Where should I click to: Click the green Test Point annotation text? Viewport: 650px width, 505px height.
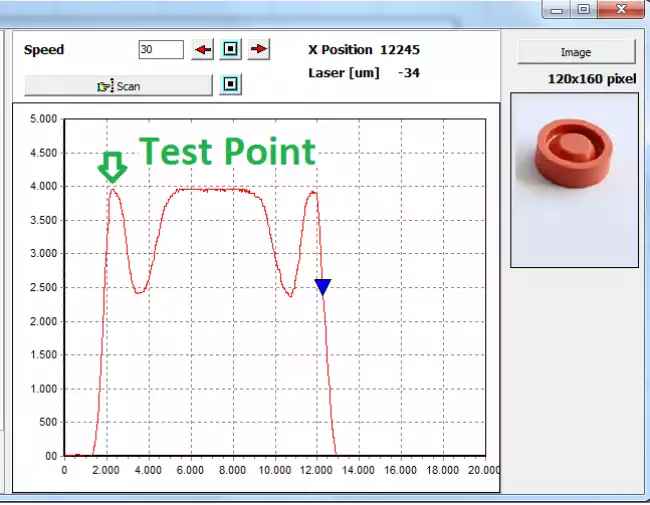tap(227, 151)
